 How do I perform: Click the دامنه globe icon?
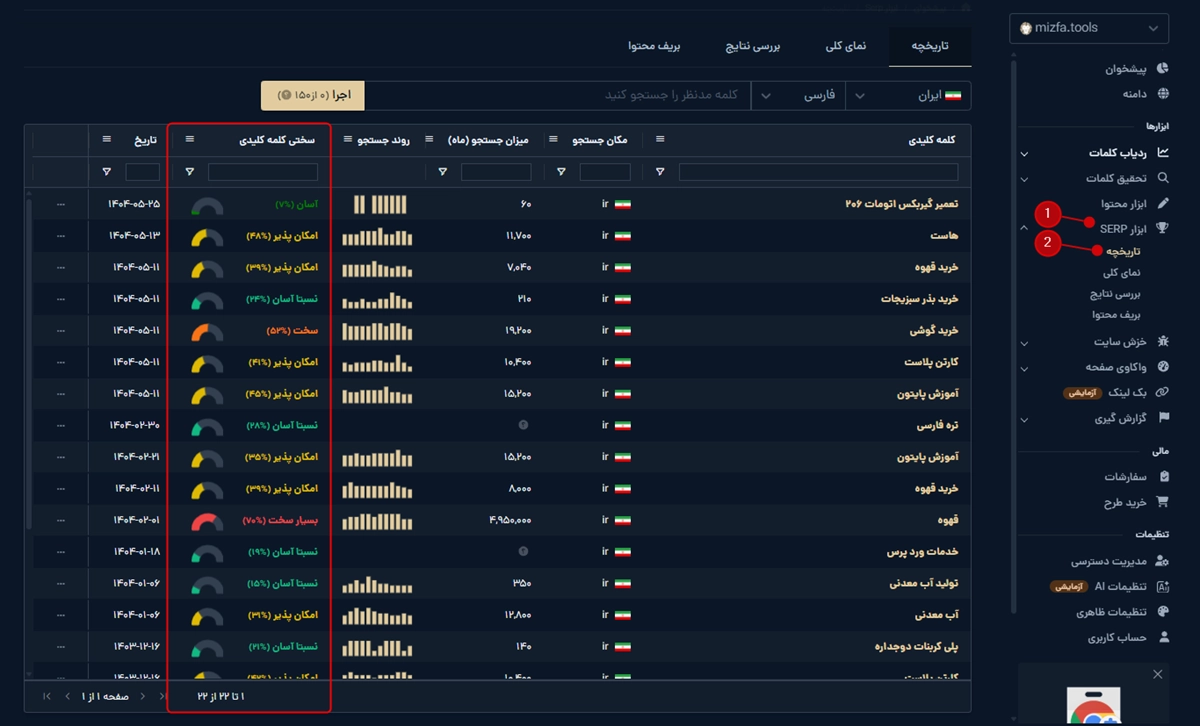pos(1163,93)
